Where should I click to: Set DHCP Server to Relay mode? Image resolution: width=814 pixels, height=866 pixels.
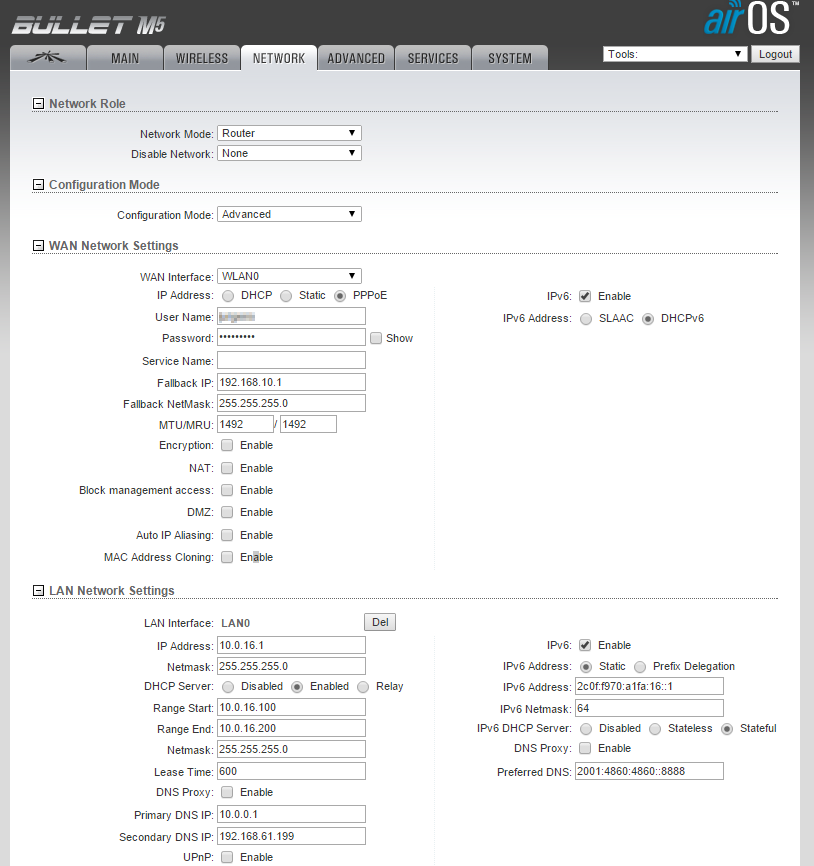point(364,686)
